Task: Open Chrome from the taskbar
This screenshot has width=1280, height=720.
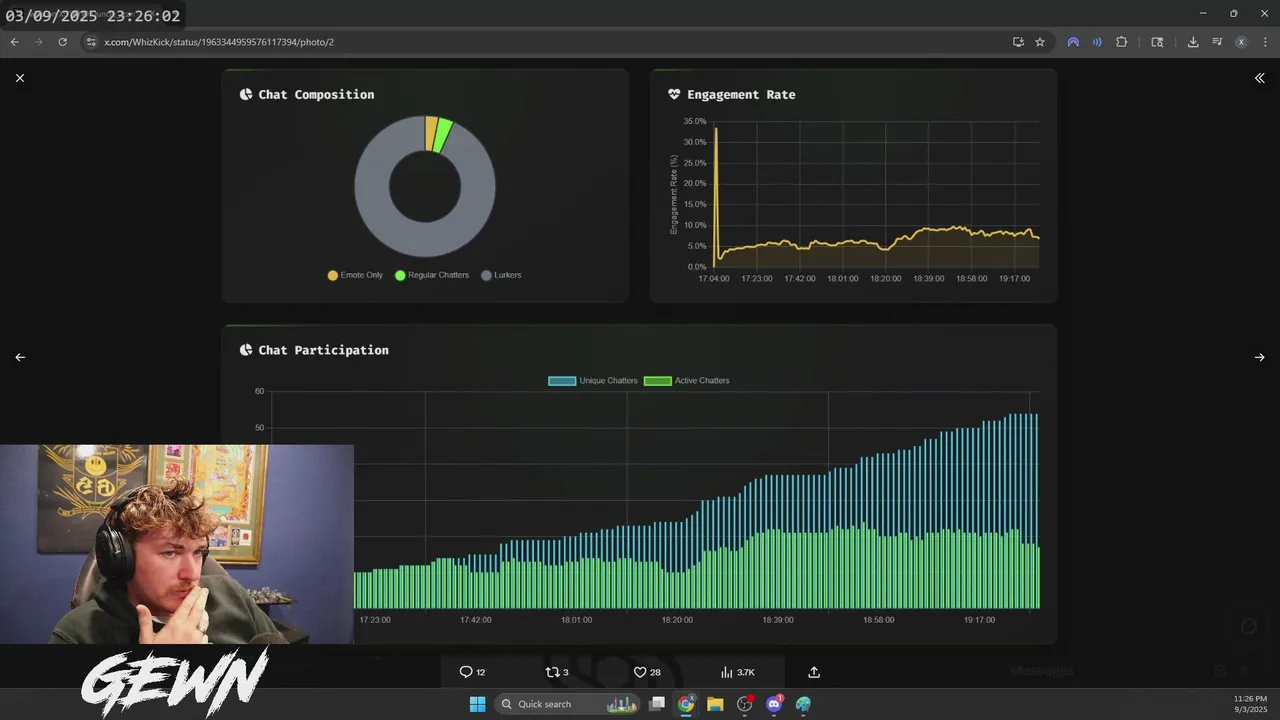Action: [x=686, y=704]
